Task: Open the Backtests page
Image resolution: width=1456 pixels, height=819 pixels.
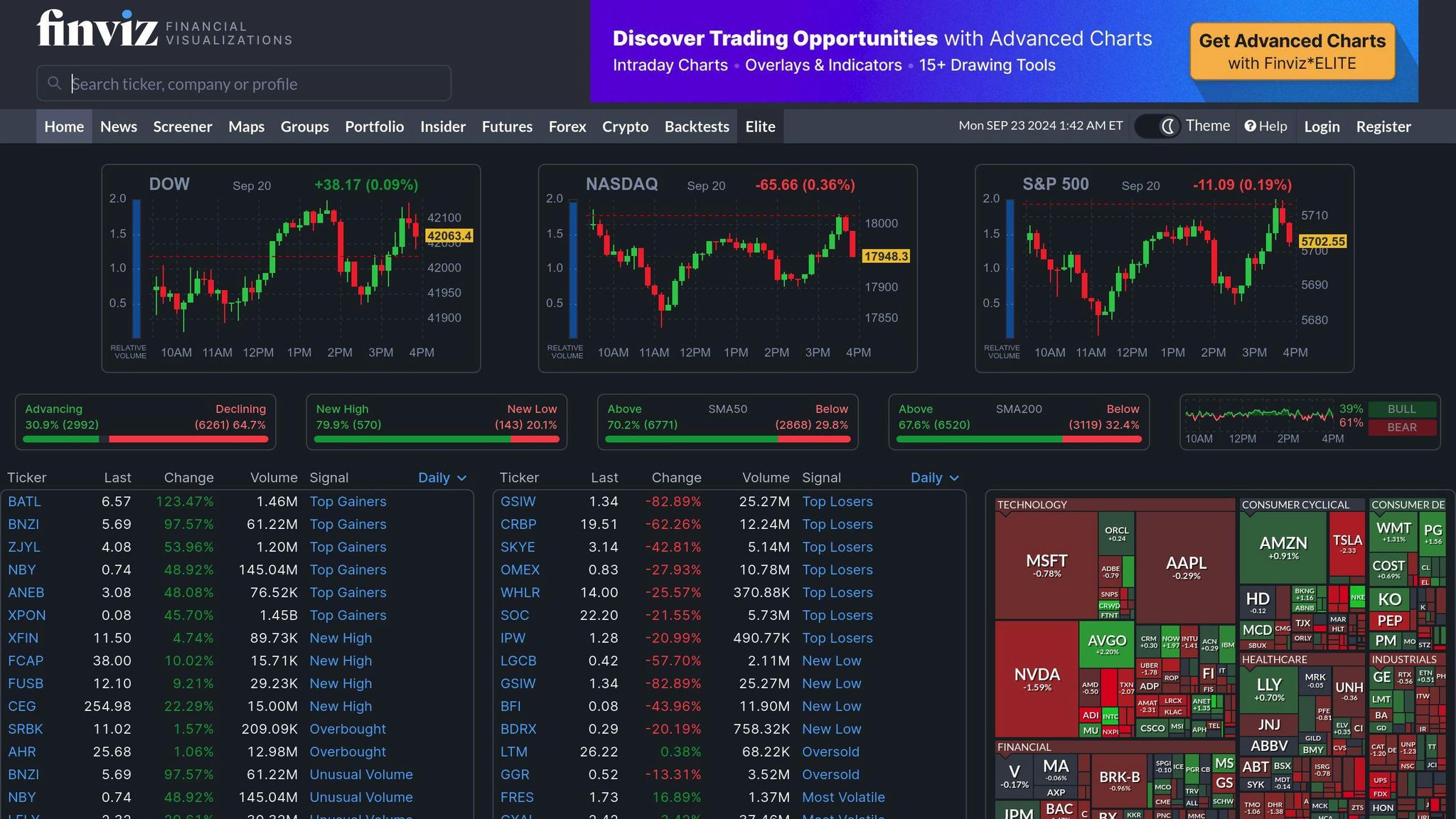Action: tap(697, 127)
